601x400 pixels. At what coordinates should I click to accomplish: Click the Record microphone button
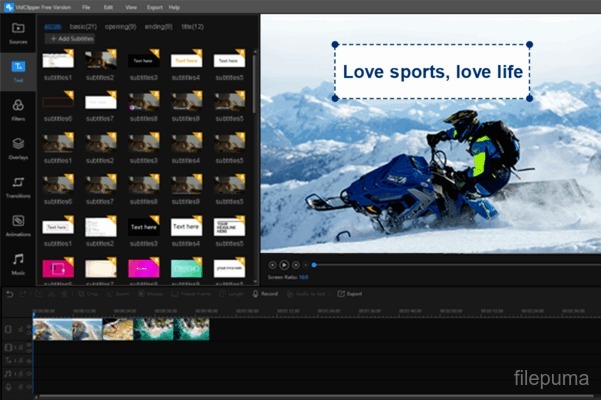(x=264, y=294)
